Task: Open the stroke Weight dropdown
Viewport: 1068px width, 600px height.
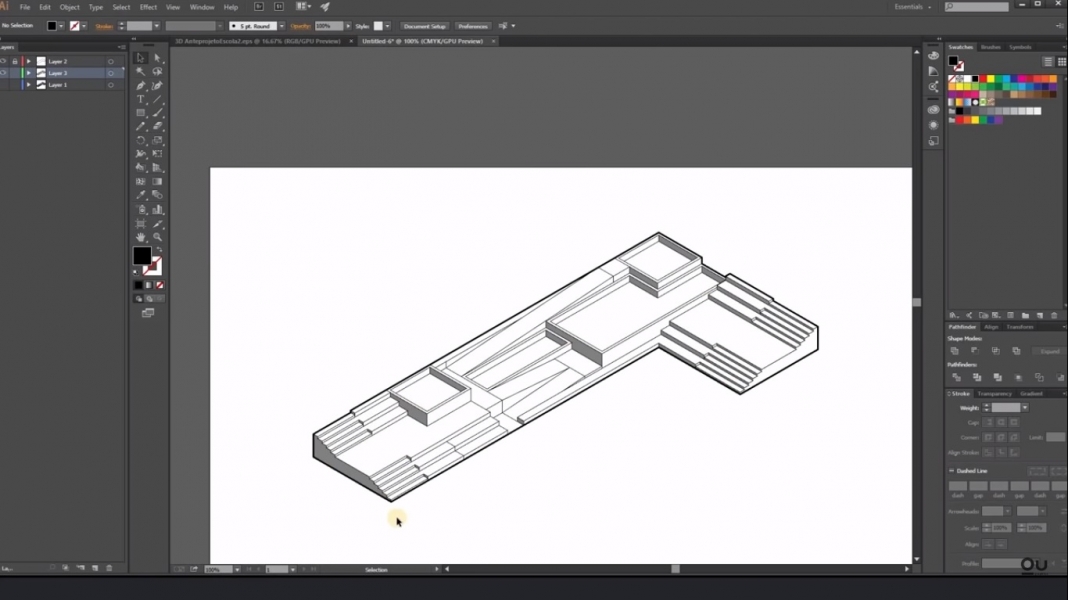Action: pyautogui.click(x=1025, y=408)
